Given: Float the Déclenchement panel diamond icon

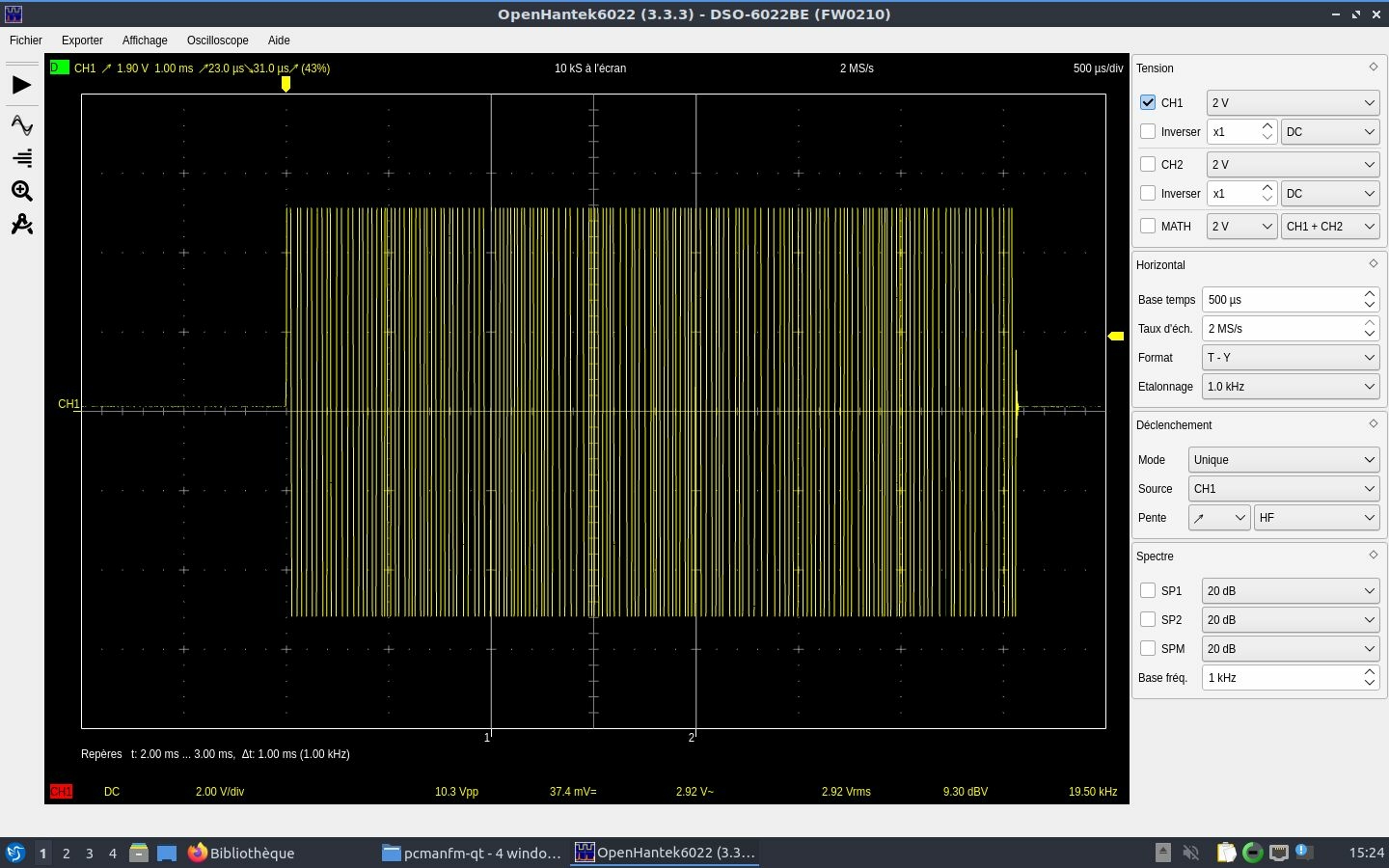Looking at the screenshot, I should click(x=1374, y=423).
